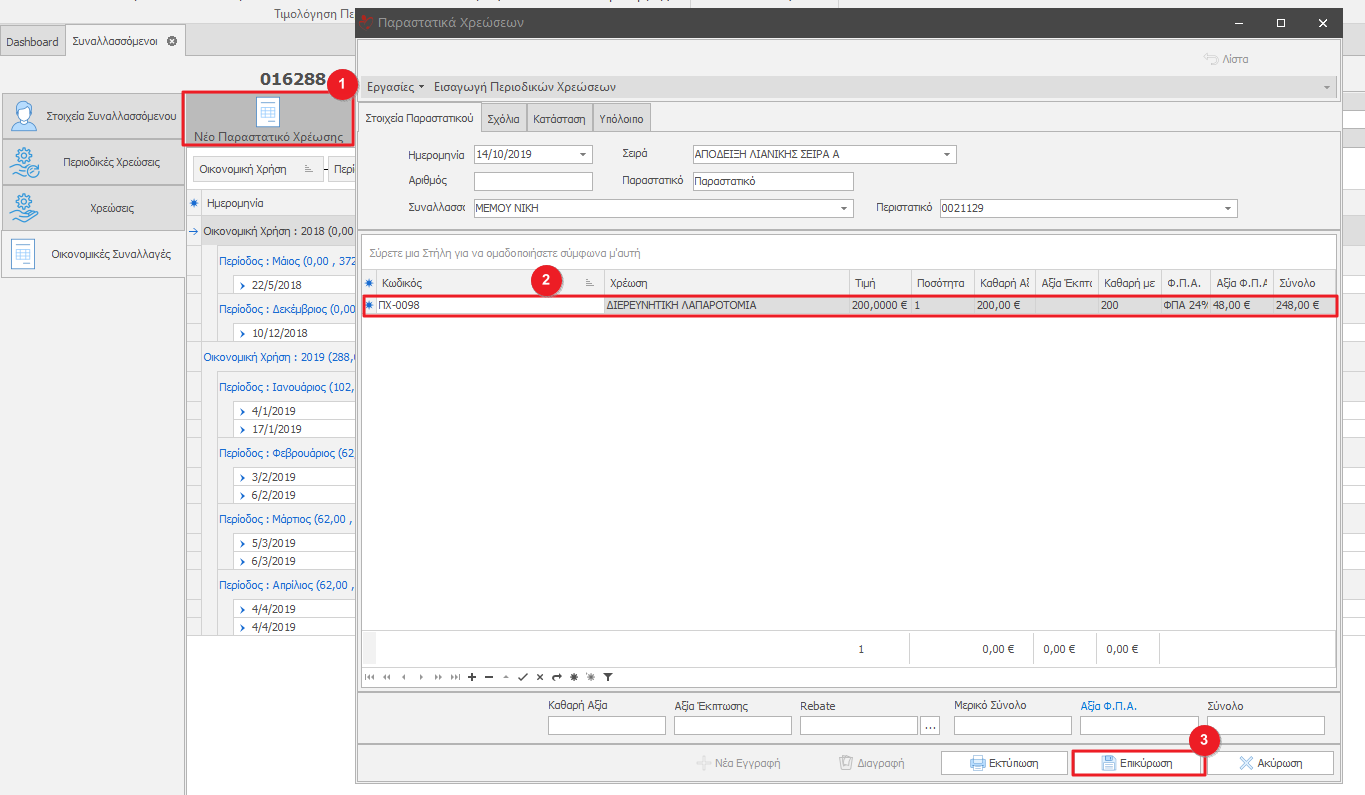Delete grid row with minus icon
This screenshot has width=1365, height=795.
(488, 677)
